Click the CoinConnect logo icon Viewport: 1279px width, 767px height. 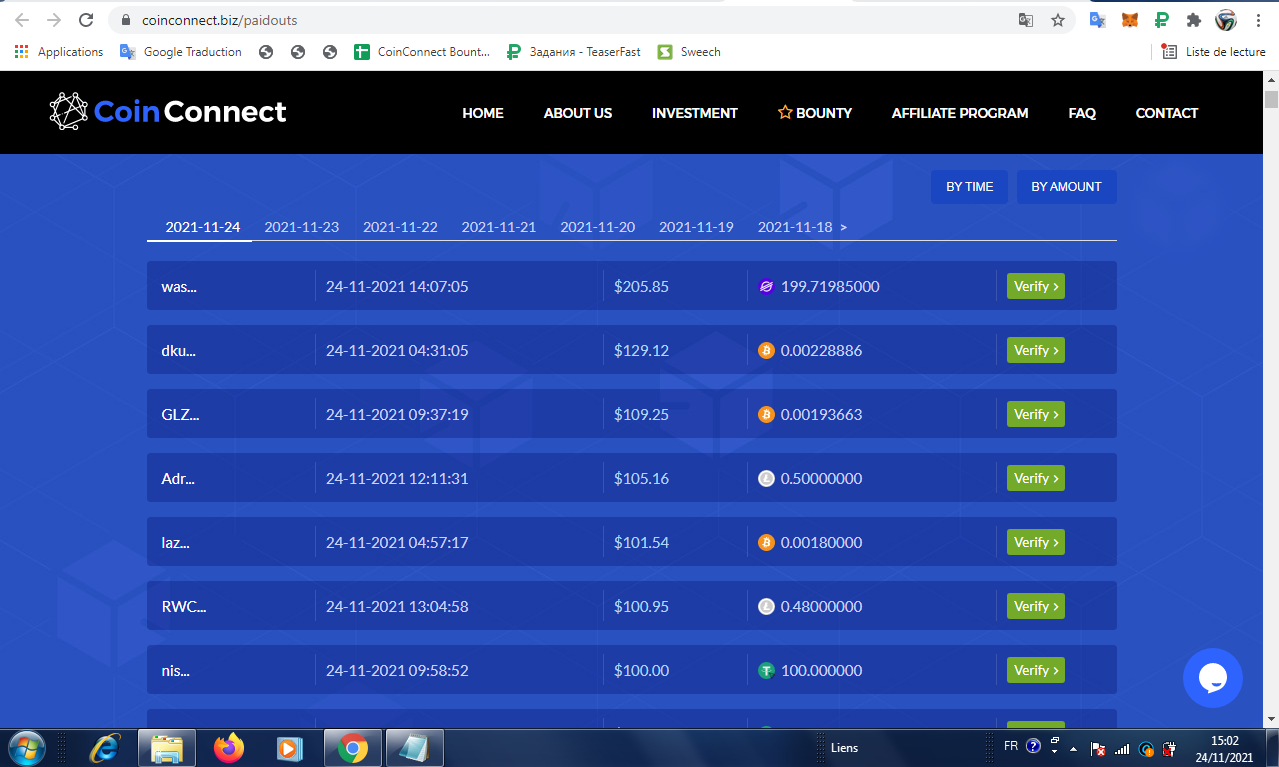tap(68, 112)
